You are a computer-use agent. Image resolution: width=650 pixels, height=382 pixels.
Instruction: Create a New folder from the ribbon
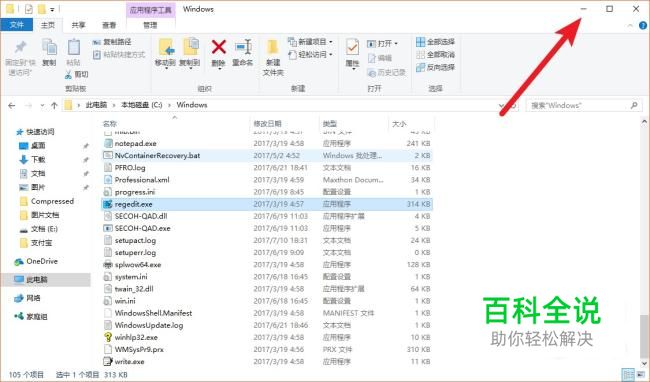click(273, 58)
